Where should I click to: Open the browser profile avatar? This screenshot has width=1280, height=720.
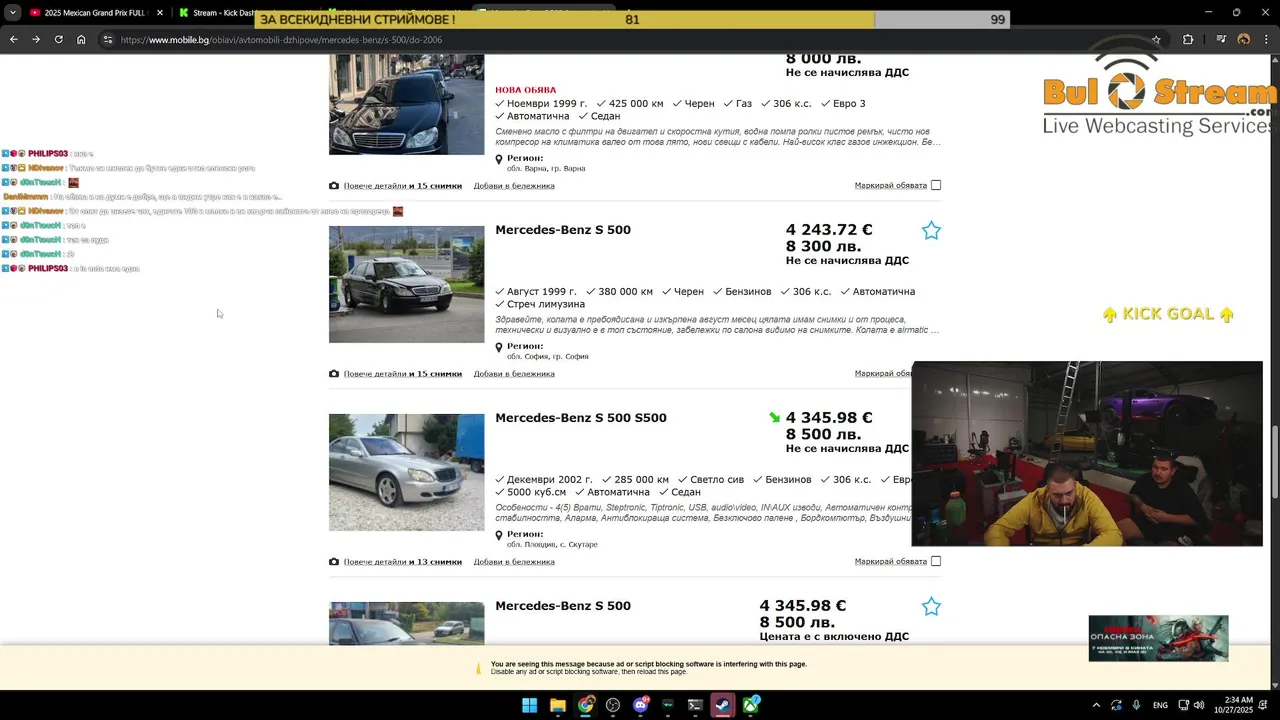point(1244,39)
